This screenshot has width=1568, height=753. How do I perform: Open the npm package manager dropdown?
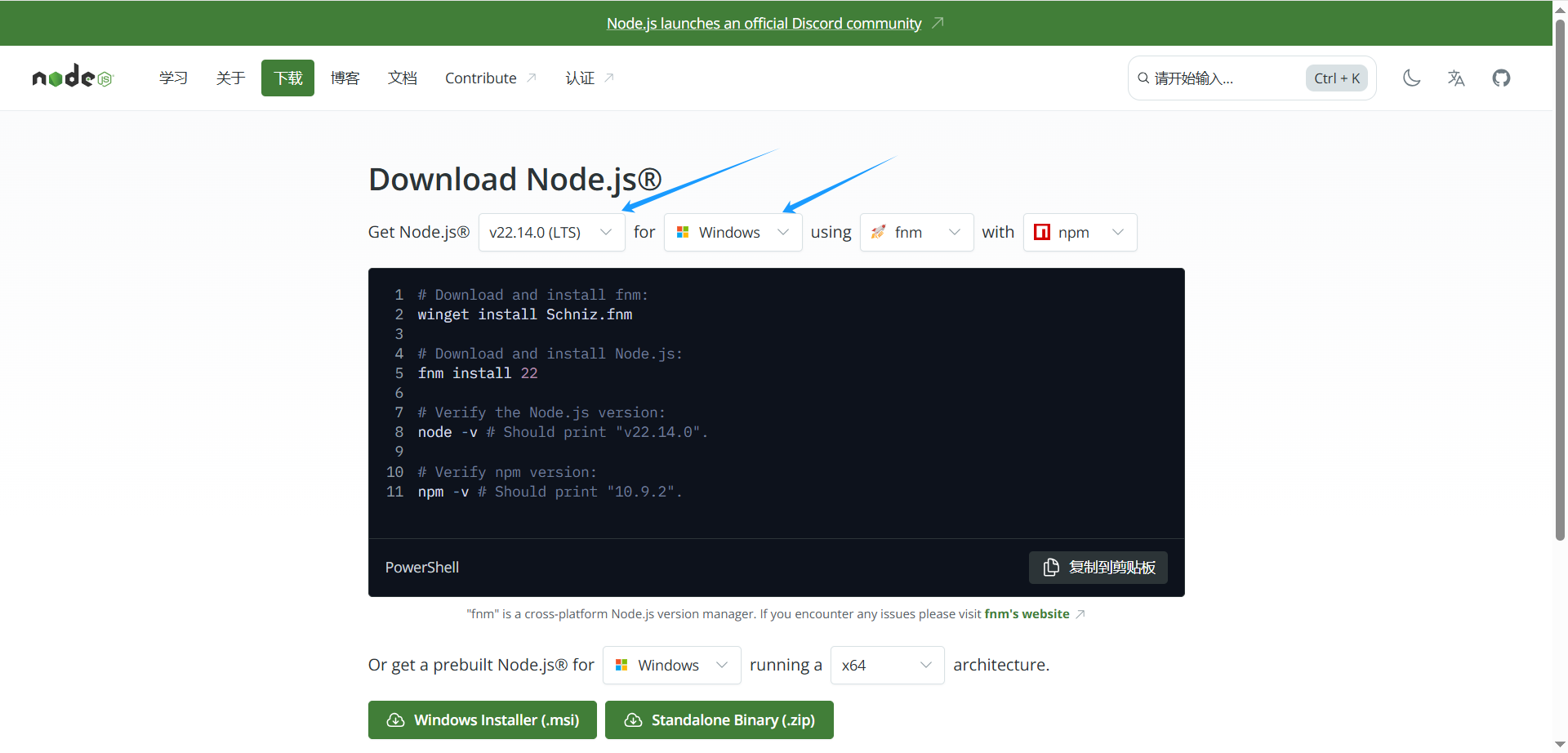tap(1080, 232)
